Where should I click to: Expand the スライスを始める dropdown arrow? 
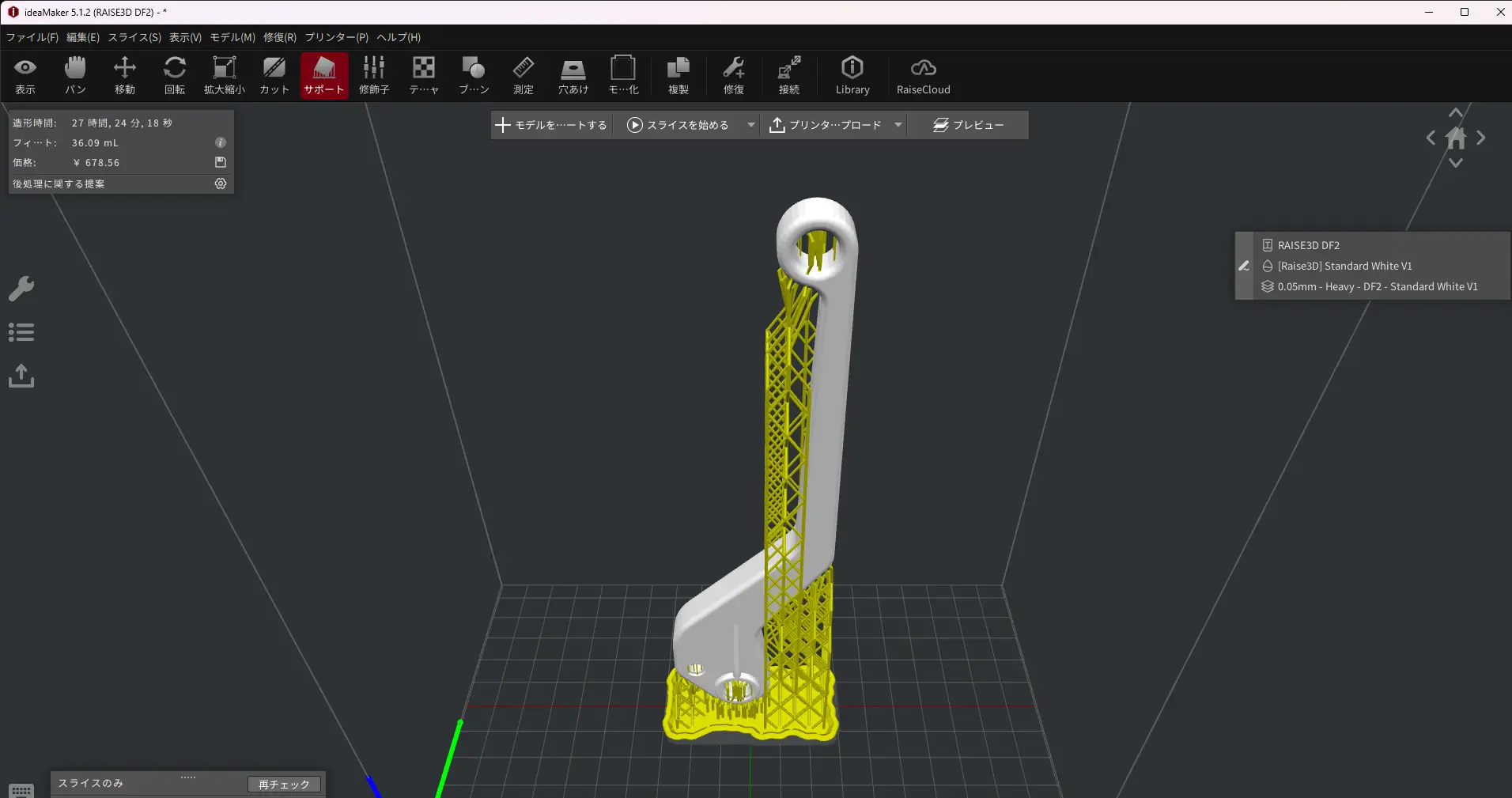pos(750,125)
